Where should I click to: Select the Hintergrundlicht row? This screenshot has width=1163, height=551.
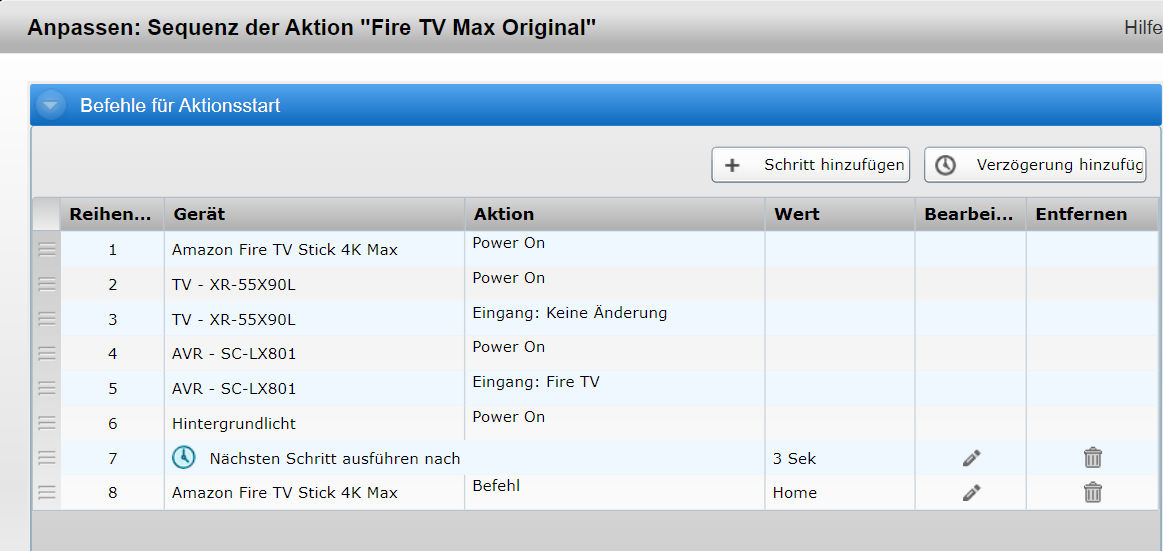[234, 423]
